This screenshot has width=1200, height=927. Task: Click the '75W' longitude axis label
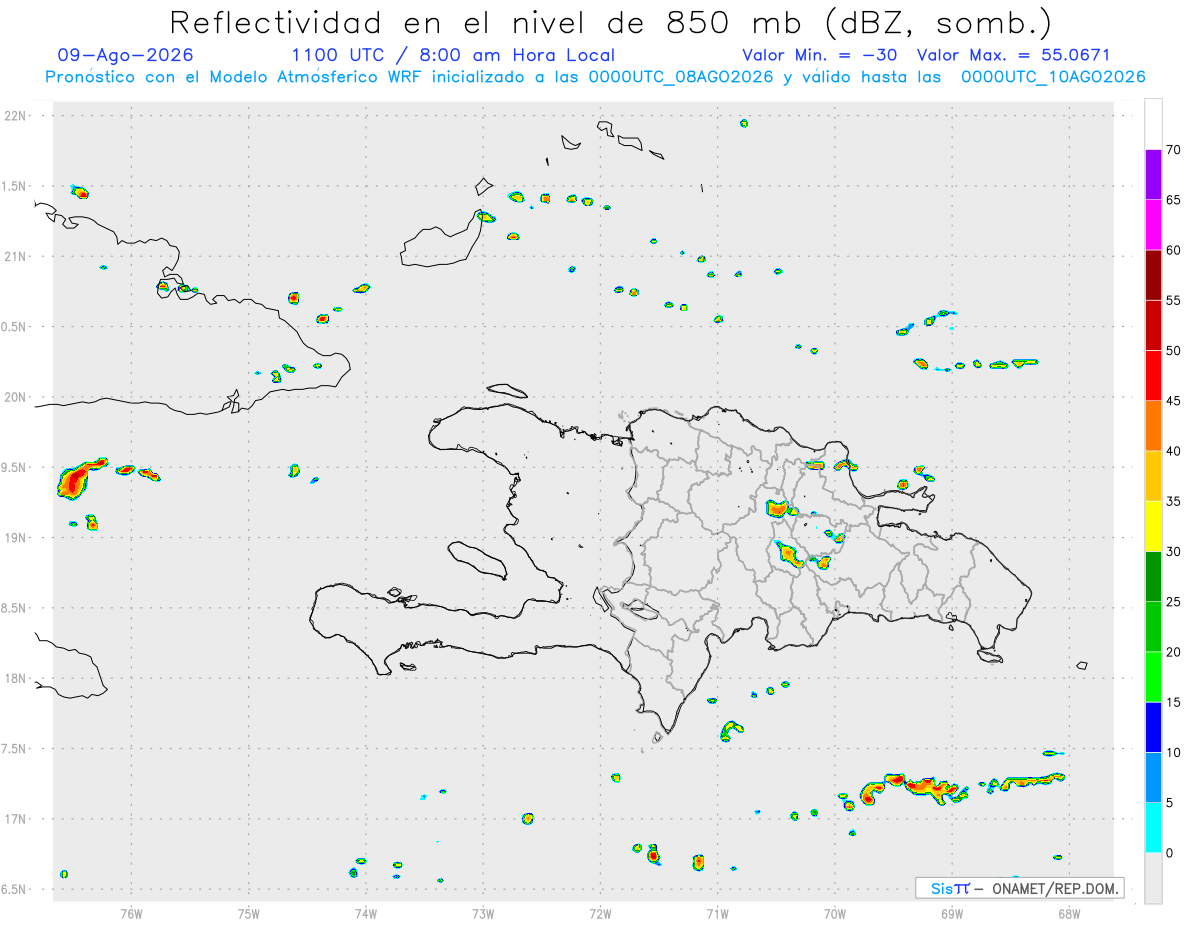coord(249,912)
